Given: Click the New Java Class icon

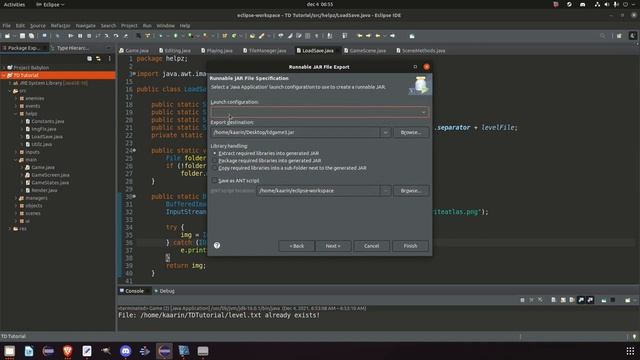Looking at the screenshot, I should [234, 36].
